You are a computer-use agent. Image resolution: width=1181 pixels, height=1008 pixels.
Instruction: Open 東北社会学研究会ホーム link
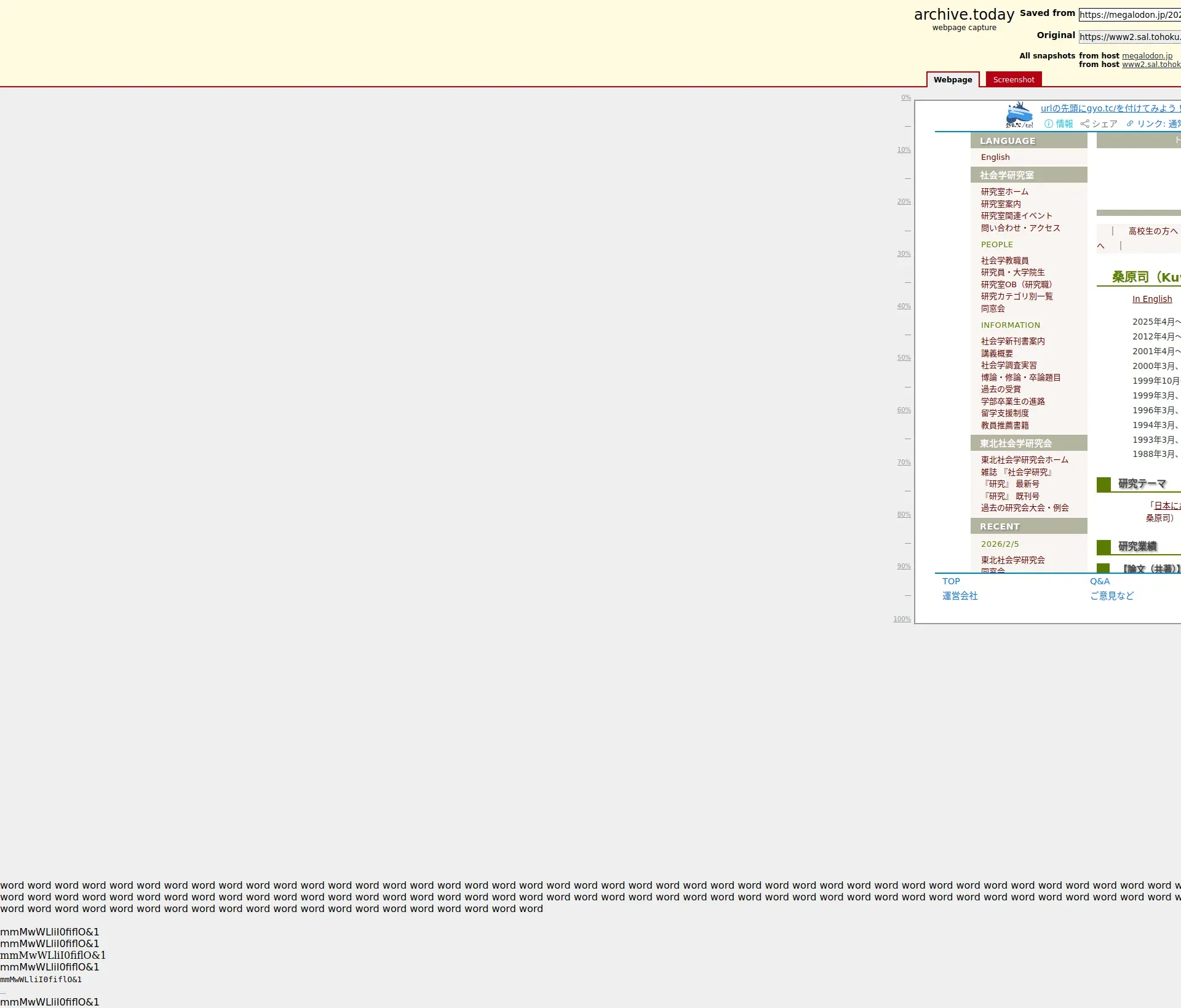pyautogui.click(x=1024, y=460)
